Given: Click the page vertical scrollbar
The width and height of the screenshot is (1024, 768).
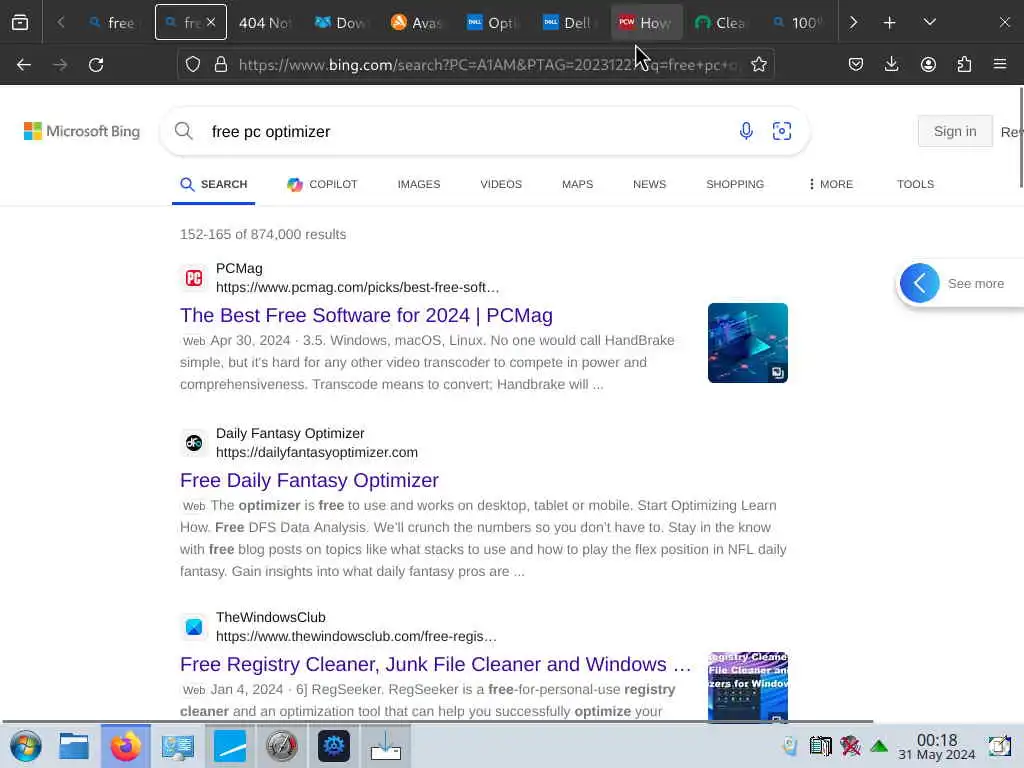Looking at the screenshot, I should (x=1020, y=137).
